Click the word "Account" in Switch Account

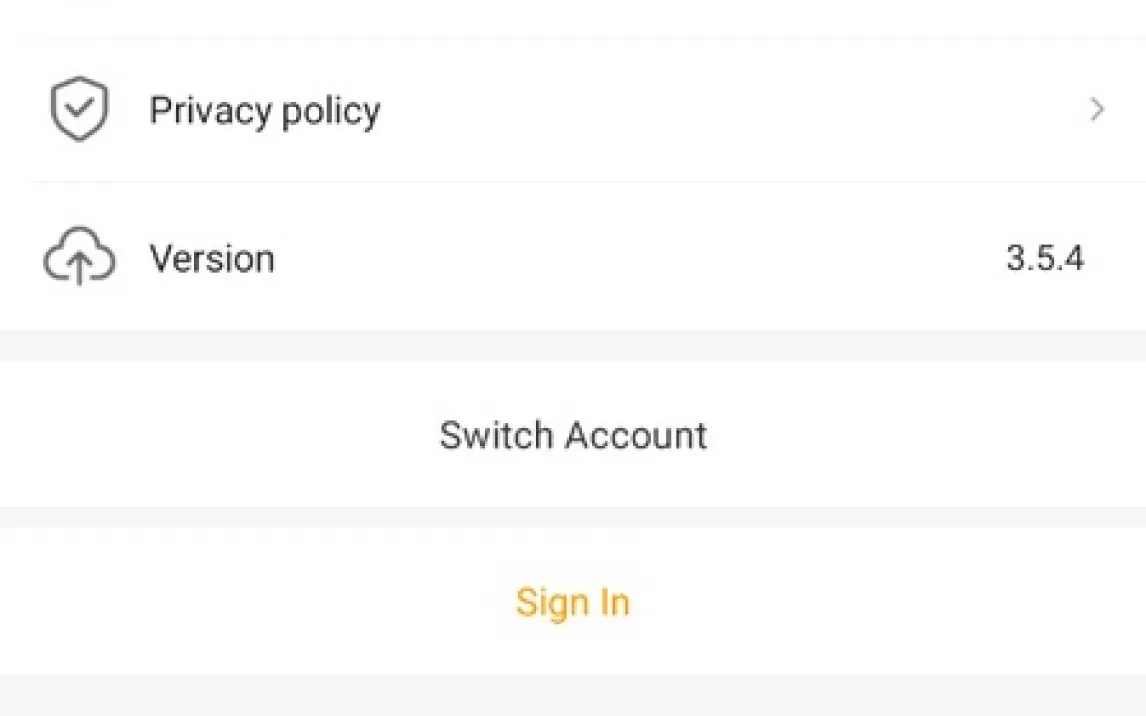[636, 435]
